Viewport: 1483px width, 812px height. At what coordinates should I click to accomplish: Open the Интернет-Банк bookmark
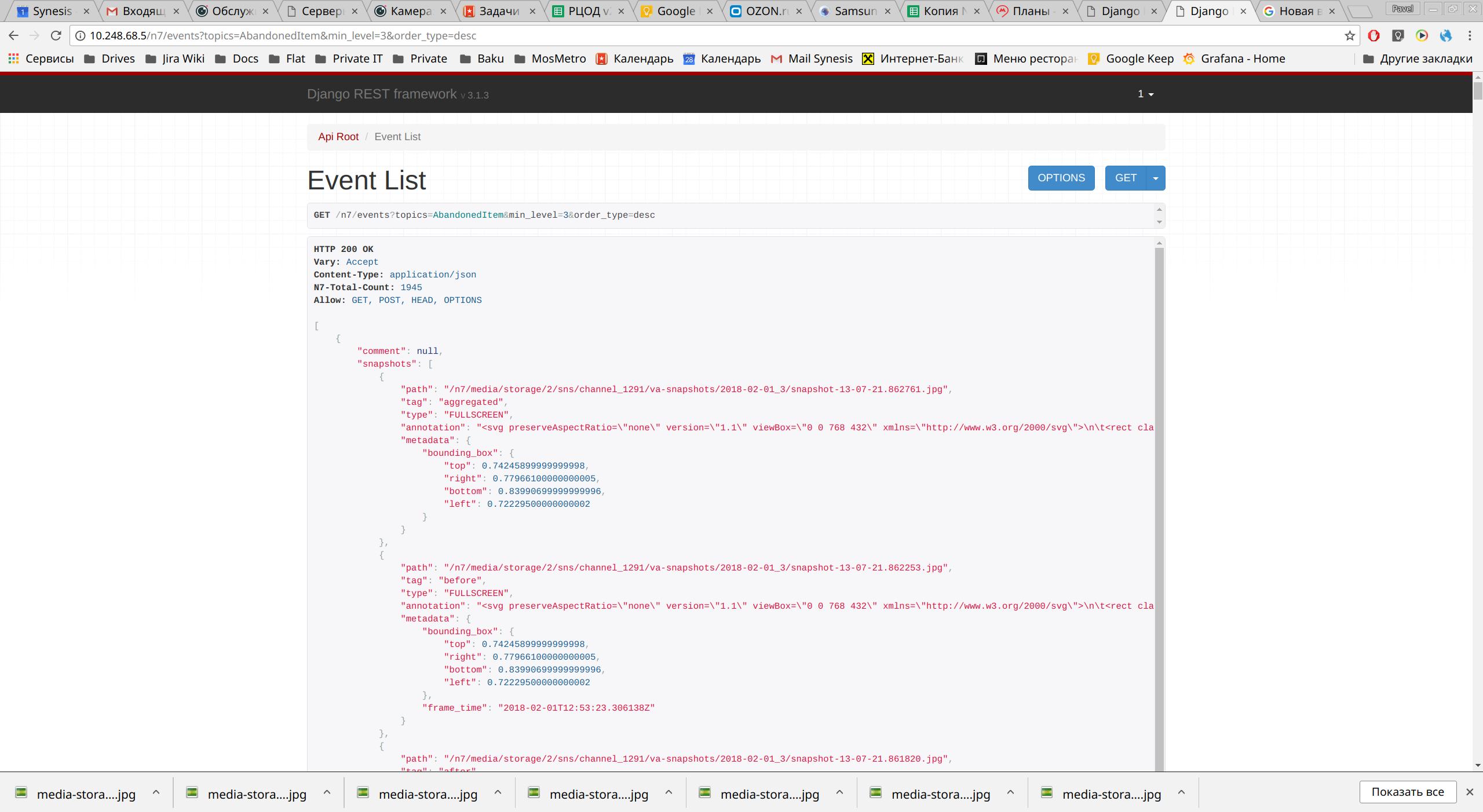point(914,58)
